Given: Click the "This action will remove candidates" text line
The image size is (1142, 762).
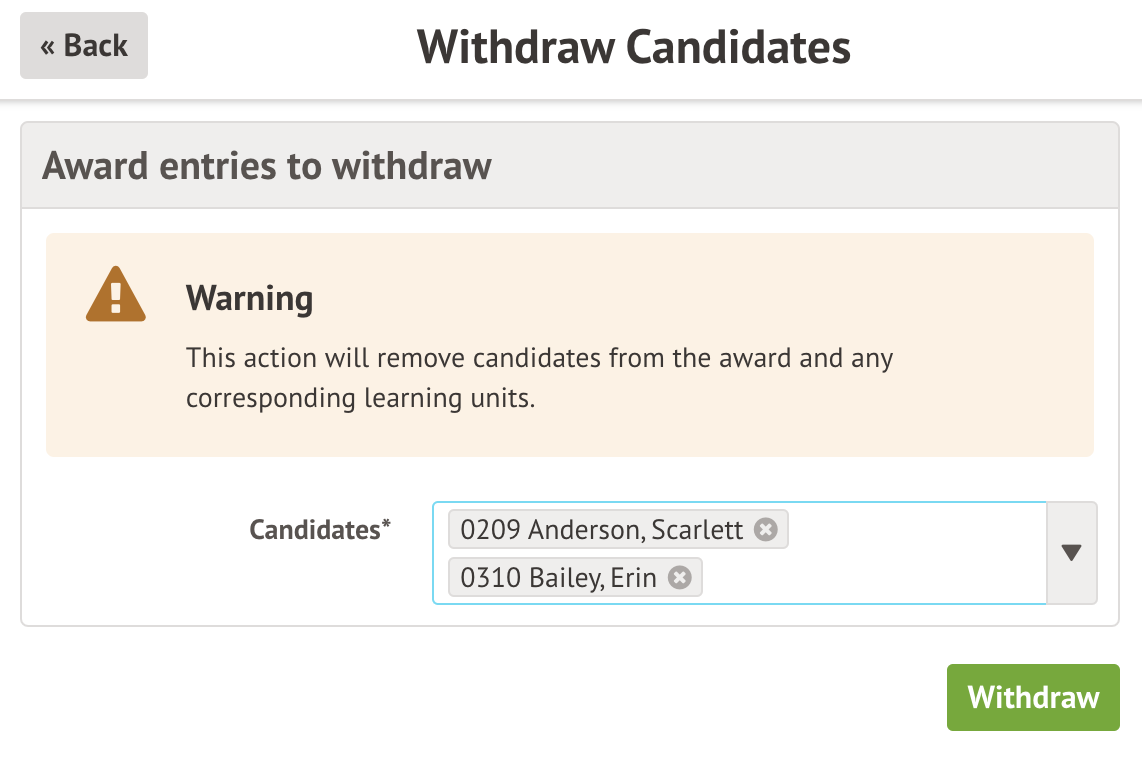Looking at the screenshot, I should [540, 358].
